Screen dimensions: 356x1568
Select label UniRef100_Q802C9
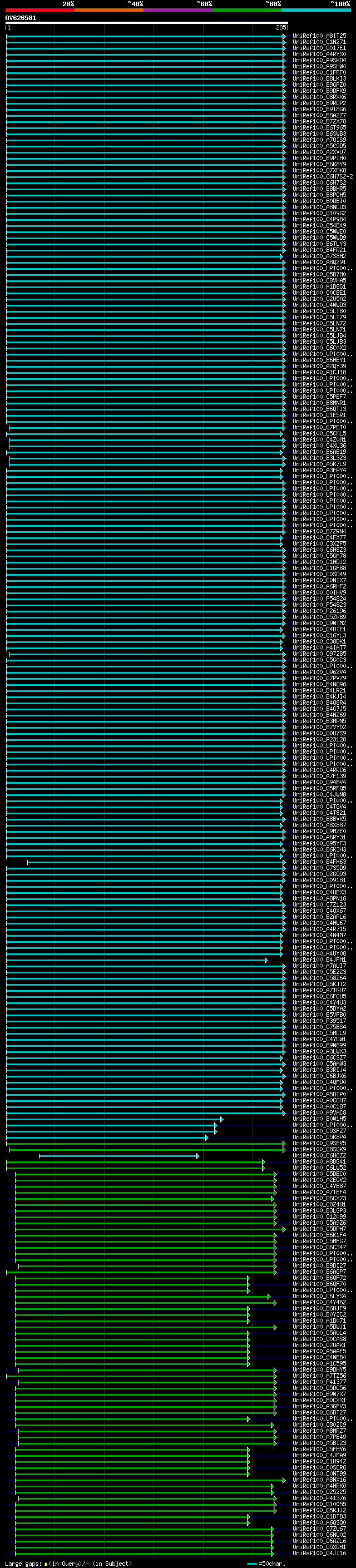tap(319, 1424)
